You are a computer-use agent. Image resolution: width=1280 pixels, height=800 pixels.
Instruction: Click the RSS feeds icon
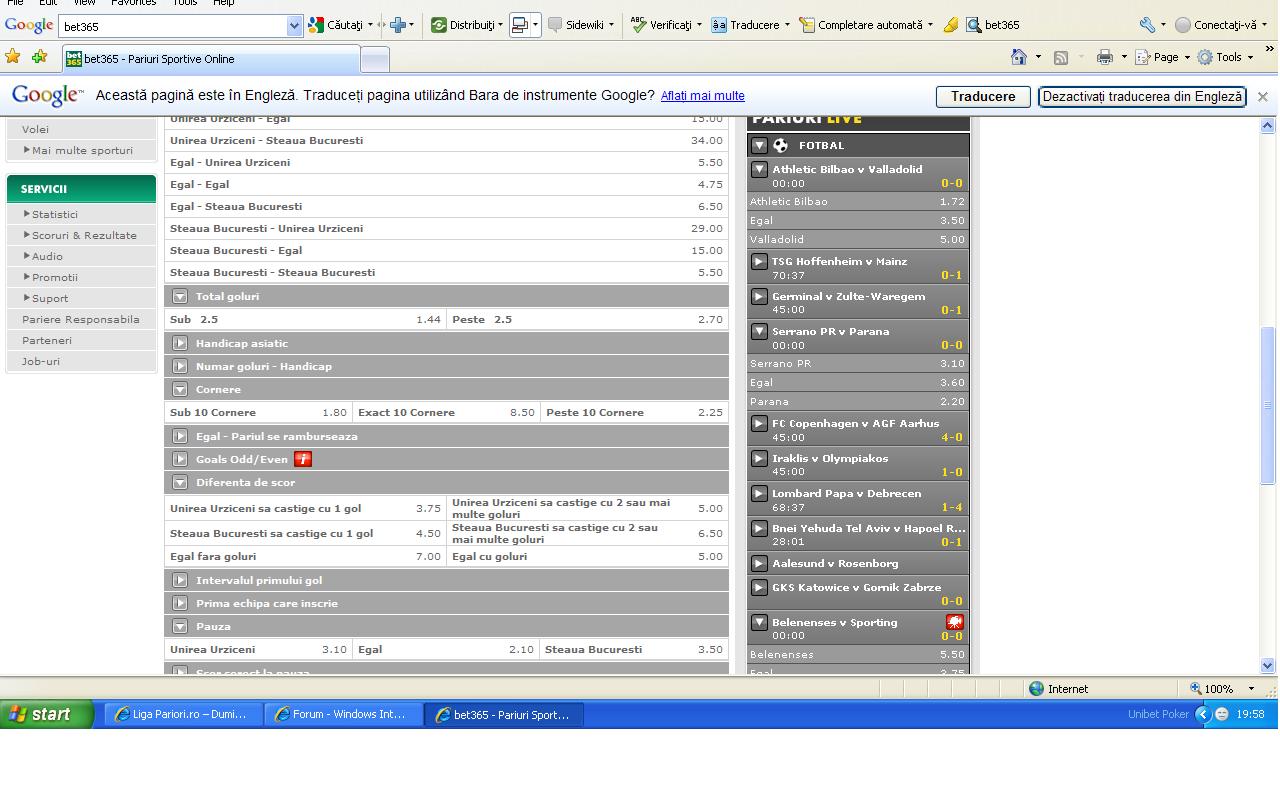(x=1061, y=57)
